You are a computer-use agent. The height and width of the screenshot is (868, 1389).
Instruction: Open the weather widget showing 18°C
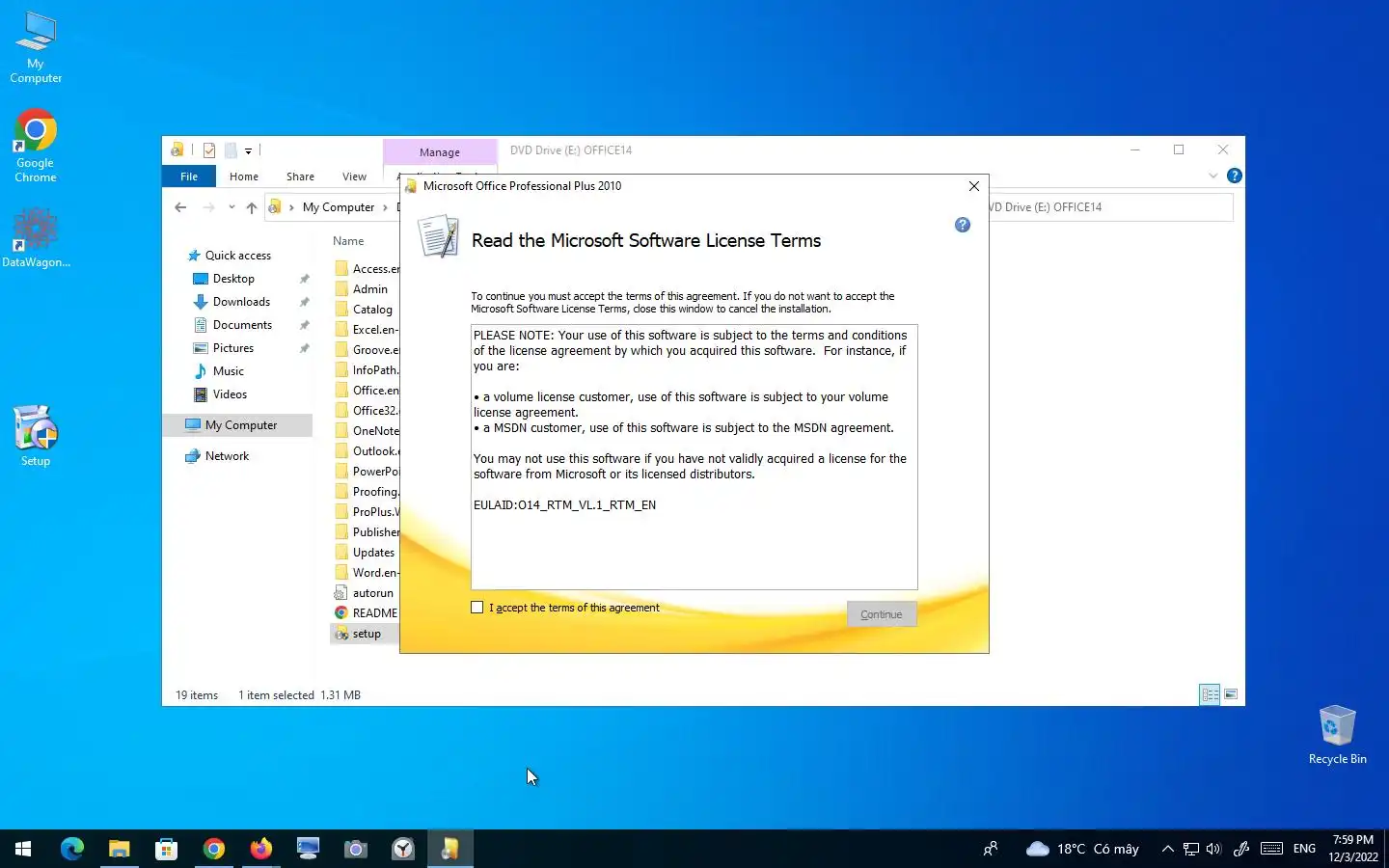point(1082,849)
